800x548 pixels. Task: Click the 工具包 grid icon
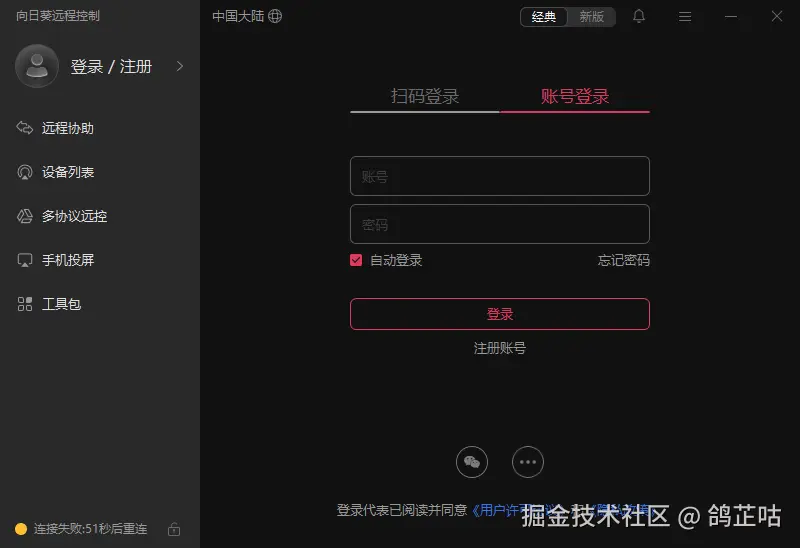pyautogui.click(x=24, y=304)
